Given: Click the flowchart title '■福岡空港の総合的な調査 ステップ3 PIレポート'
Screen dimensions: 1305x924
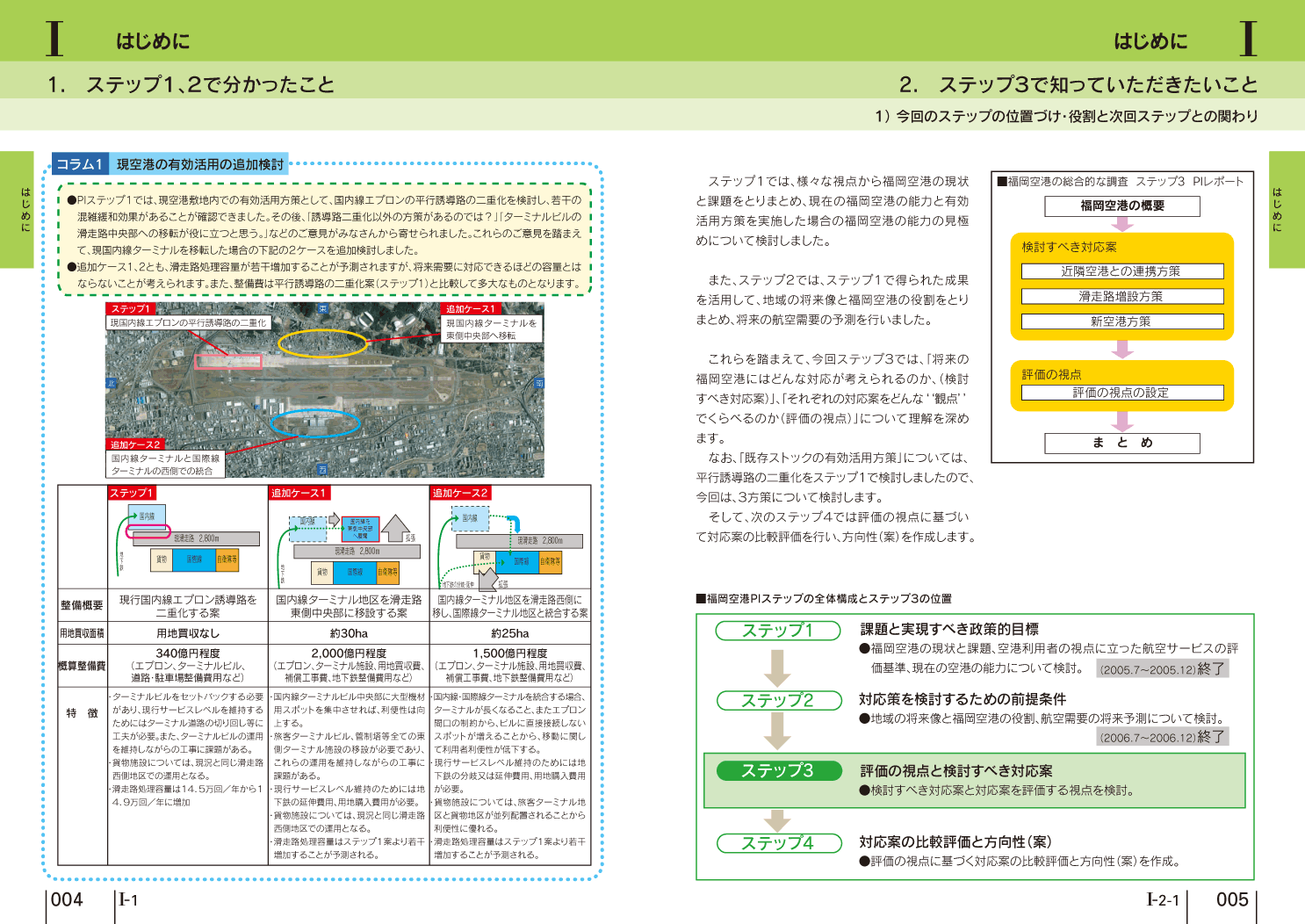Looking at the screenshot, I should click(x=1121, y=182).
